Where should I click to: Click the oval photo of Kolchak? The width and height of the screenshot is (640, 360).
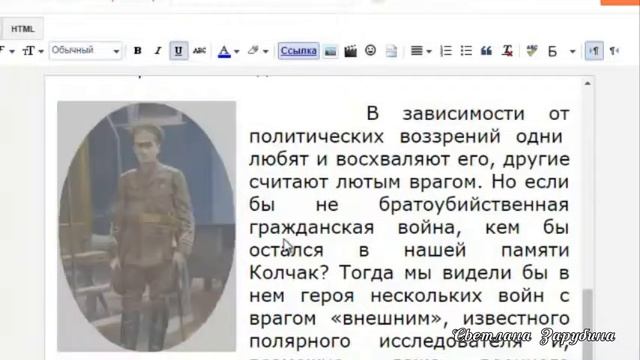click(x=147, y=227)
